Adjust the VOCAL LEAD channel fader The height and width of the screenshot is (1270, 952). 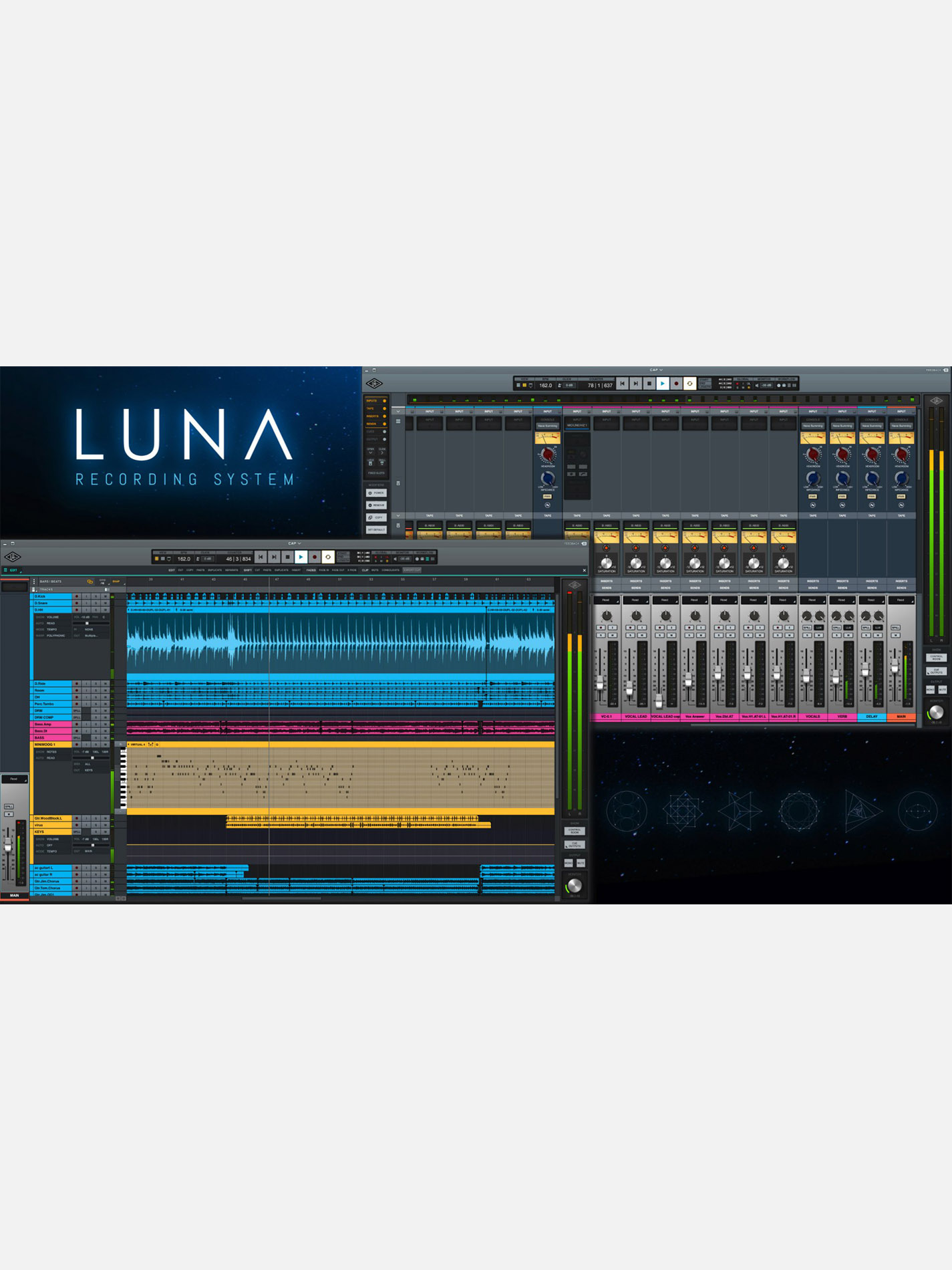tap(629, 687)
